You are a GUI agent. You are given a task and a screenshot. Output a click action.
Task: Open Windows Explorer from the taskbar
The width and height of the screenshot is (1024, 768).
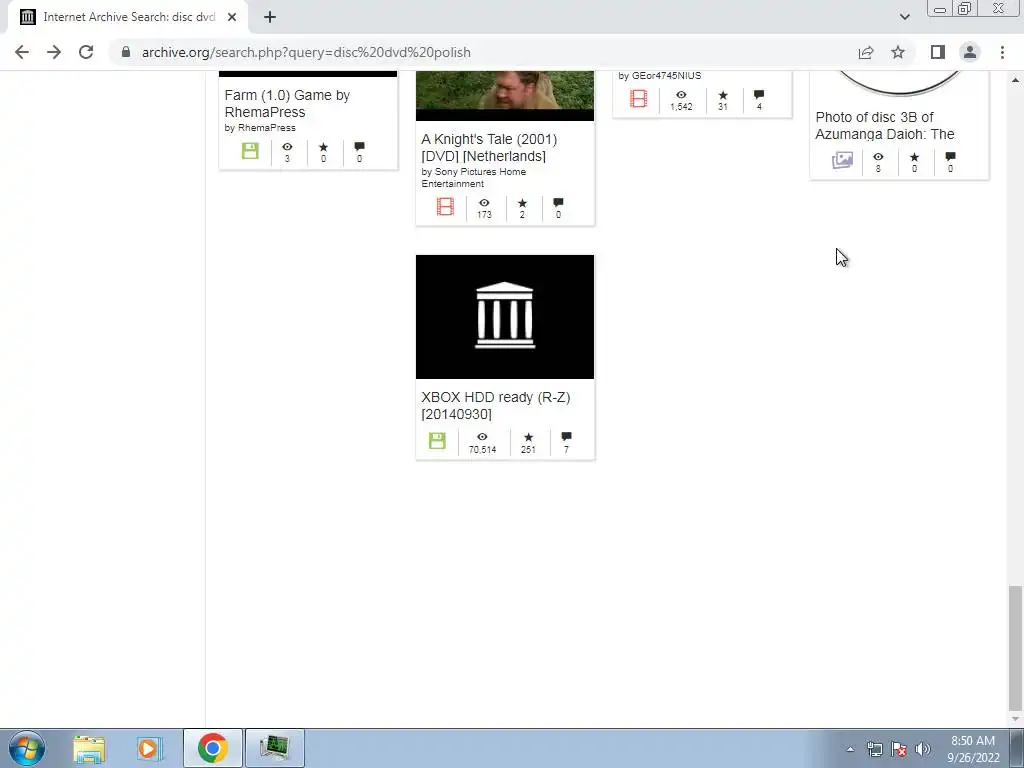tap(89, 748)
